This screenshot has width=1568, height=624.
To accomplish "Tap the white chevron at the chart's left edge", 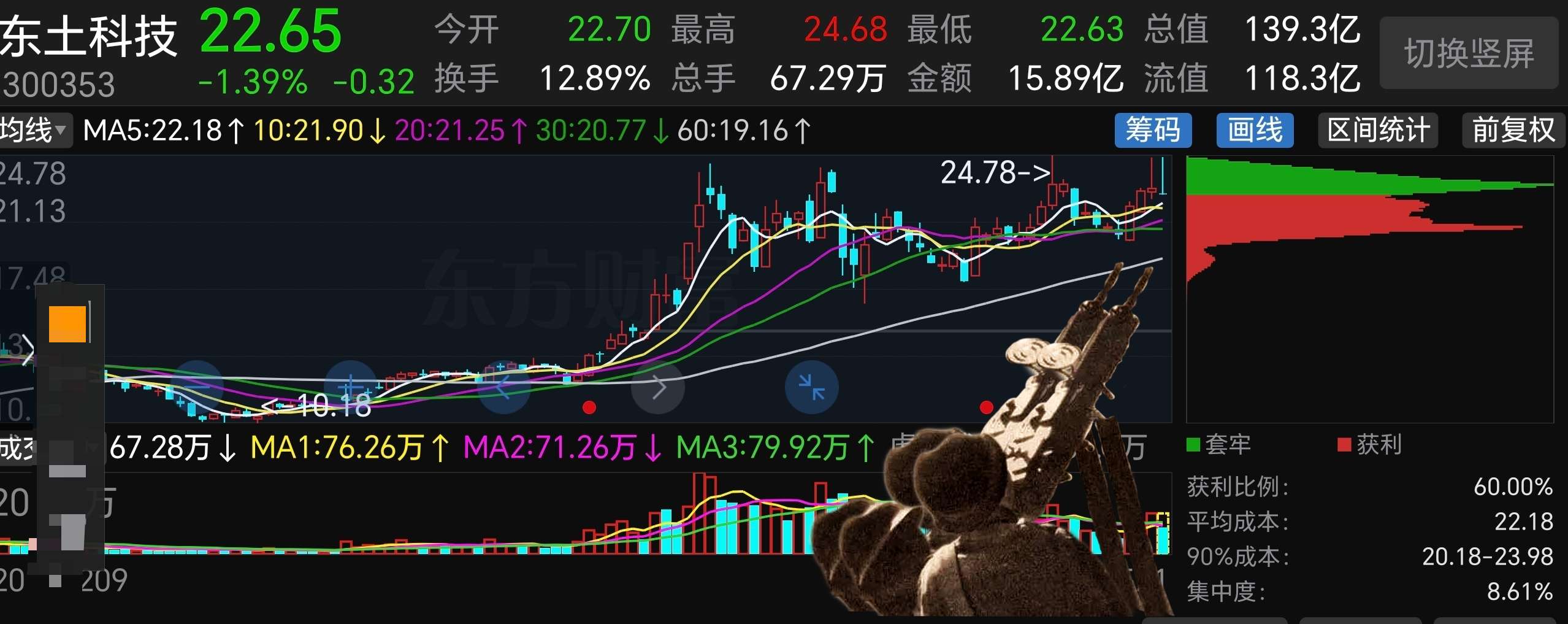I will (27, 349).
